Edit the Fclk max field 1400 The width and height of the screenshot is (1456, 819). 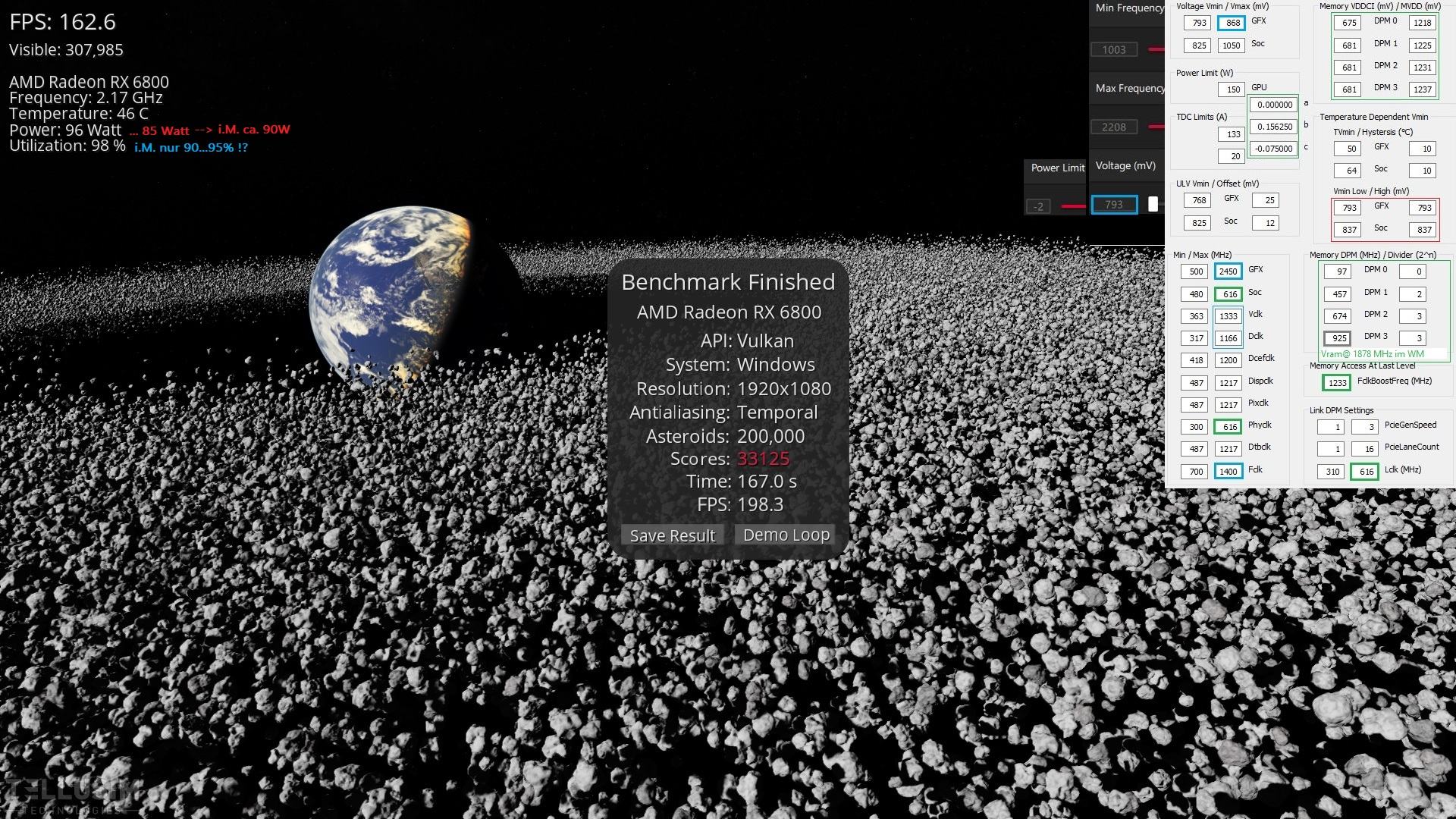pos(1228,472)
